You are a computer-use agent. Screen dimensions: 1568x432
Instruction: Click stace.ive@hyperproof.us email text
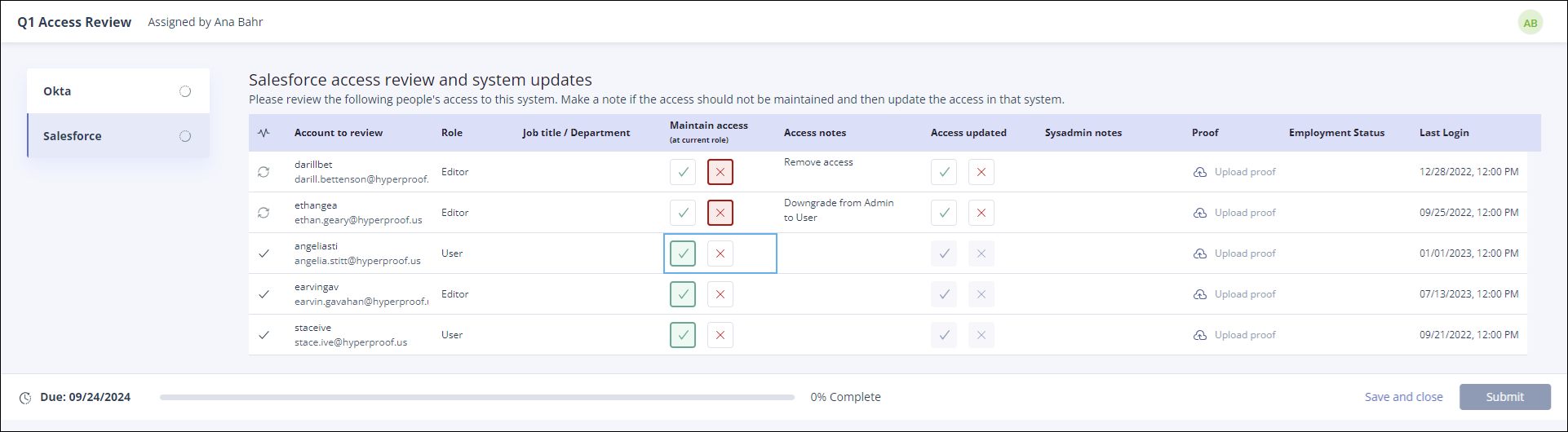point(351,342)
